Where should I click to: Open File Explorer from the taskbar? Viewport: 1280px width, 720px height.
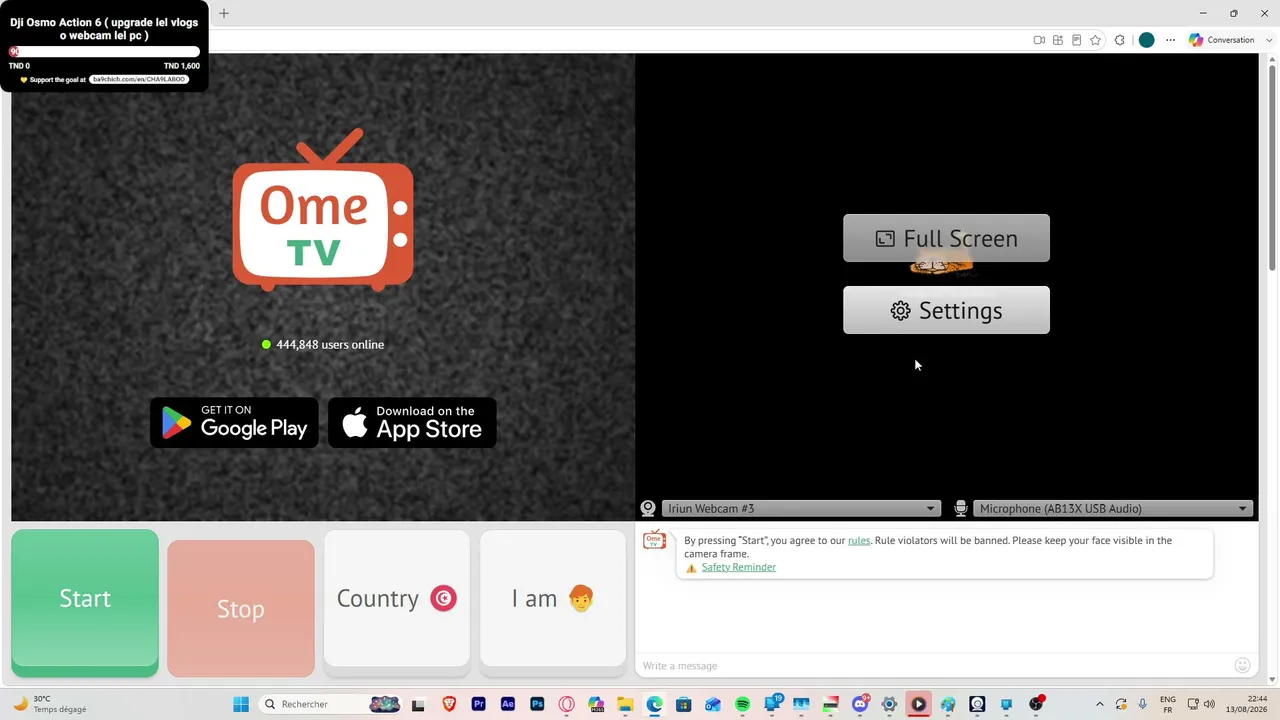pos(625,704)
